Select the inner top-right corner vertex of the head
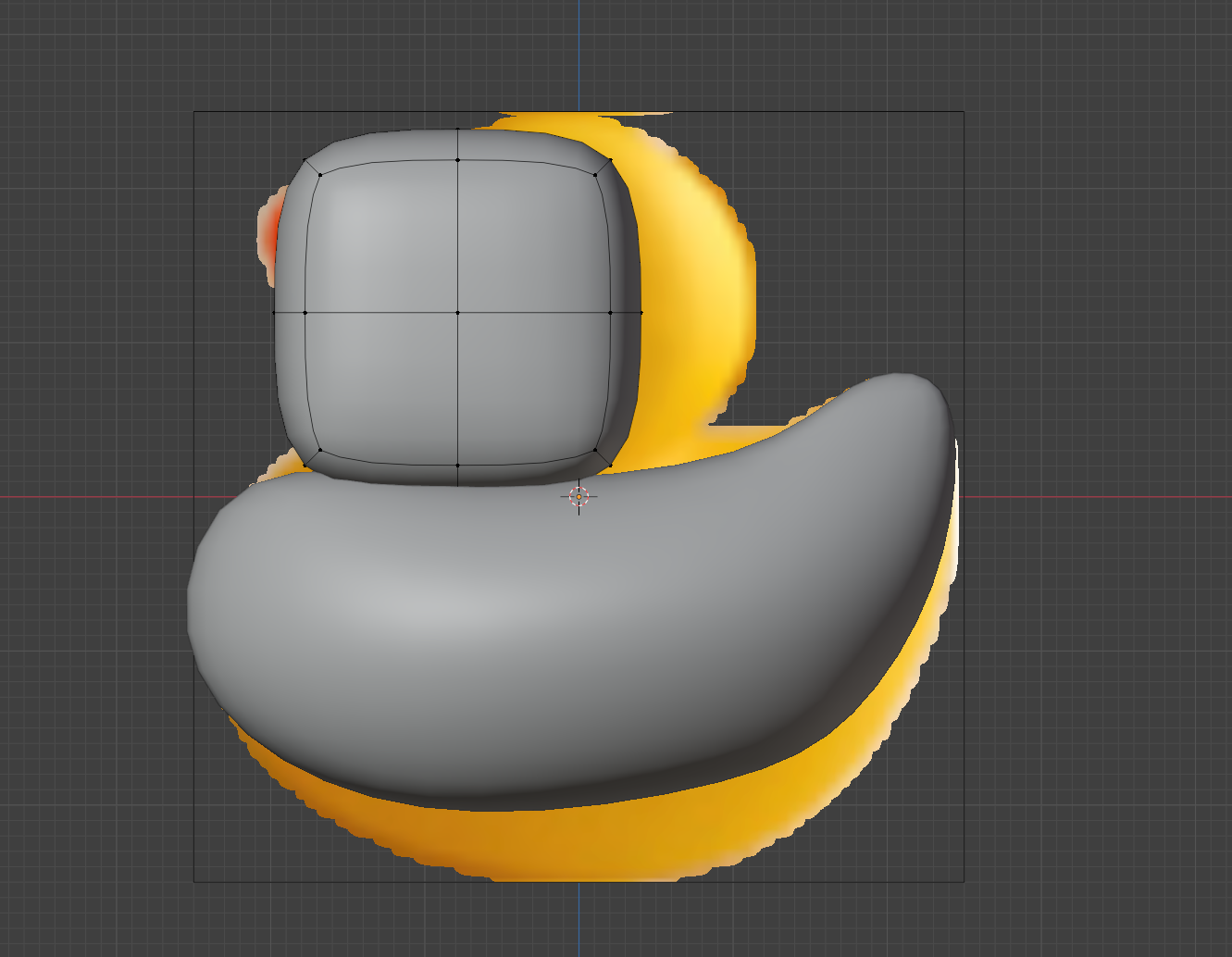1232x957 pixels. pyautogui.click(x=596, y=173)
